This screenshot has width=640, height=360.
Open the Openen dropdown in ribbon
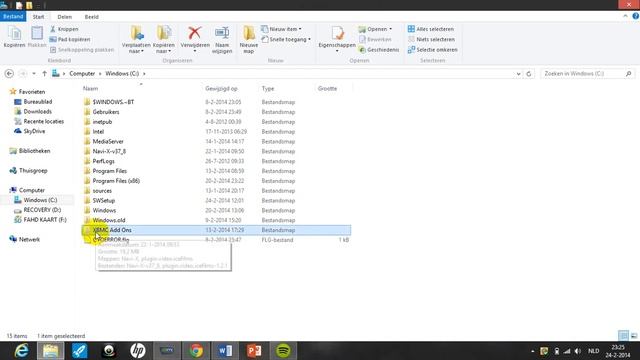(375, 29)
